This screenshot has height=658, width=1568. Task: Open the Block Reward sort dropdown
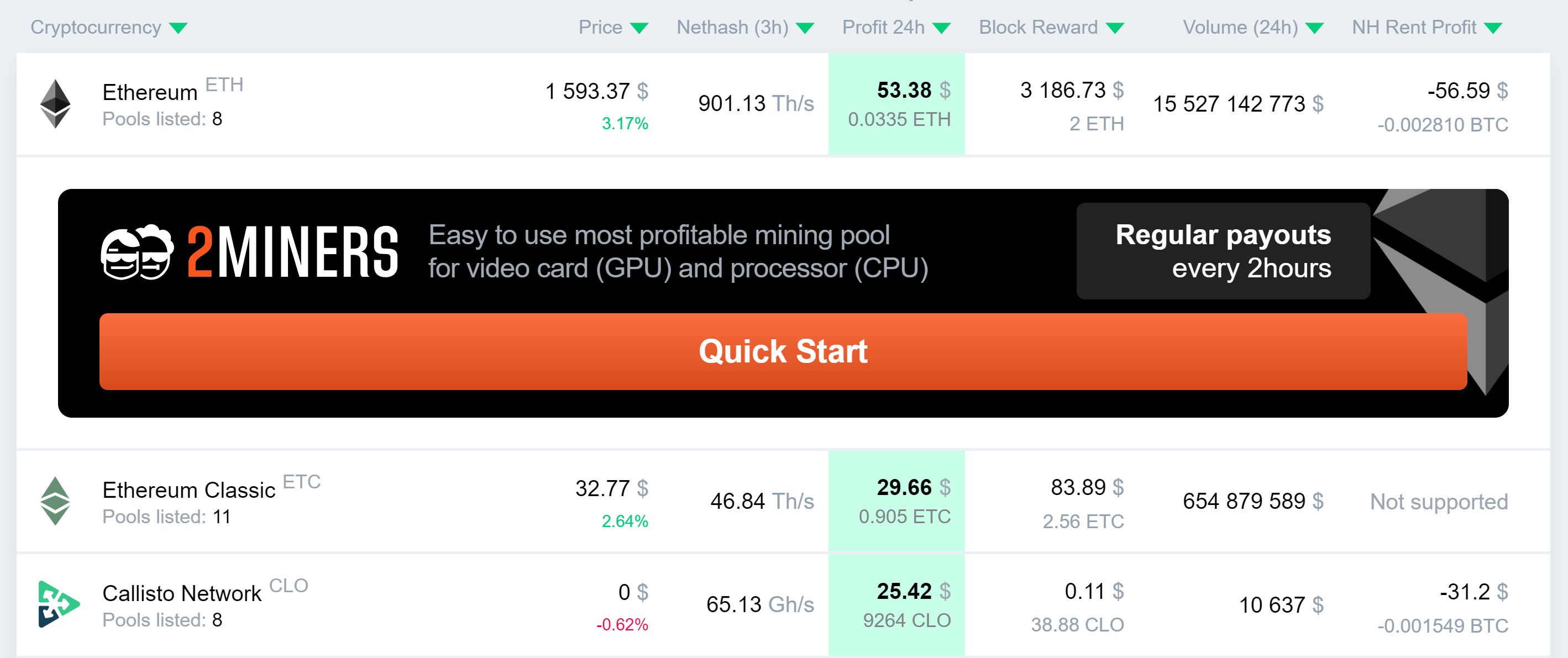[x=1116, y=27]
